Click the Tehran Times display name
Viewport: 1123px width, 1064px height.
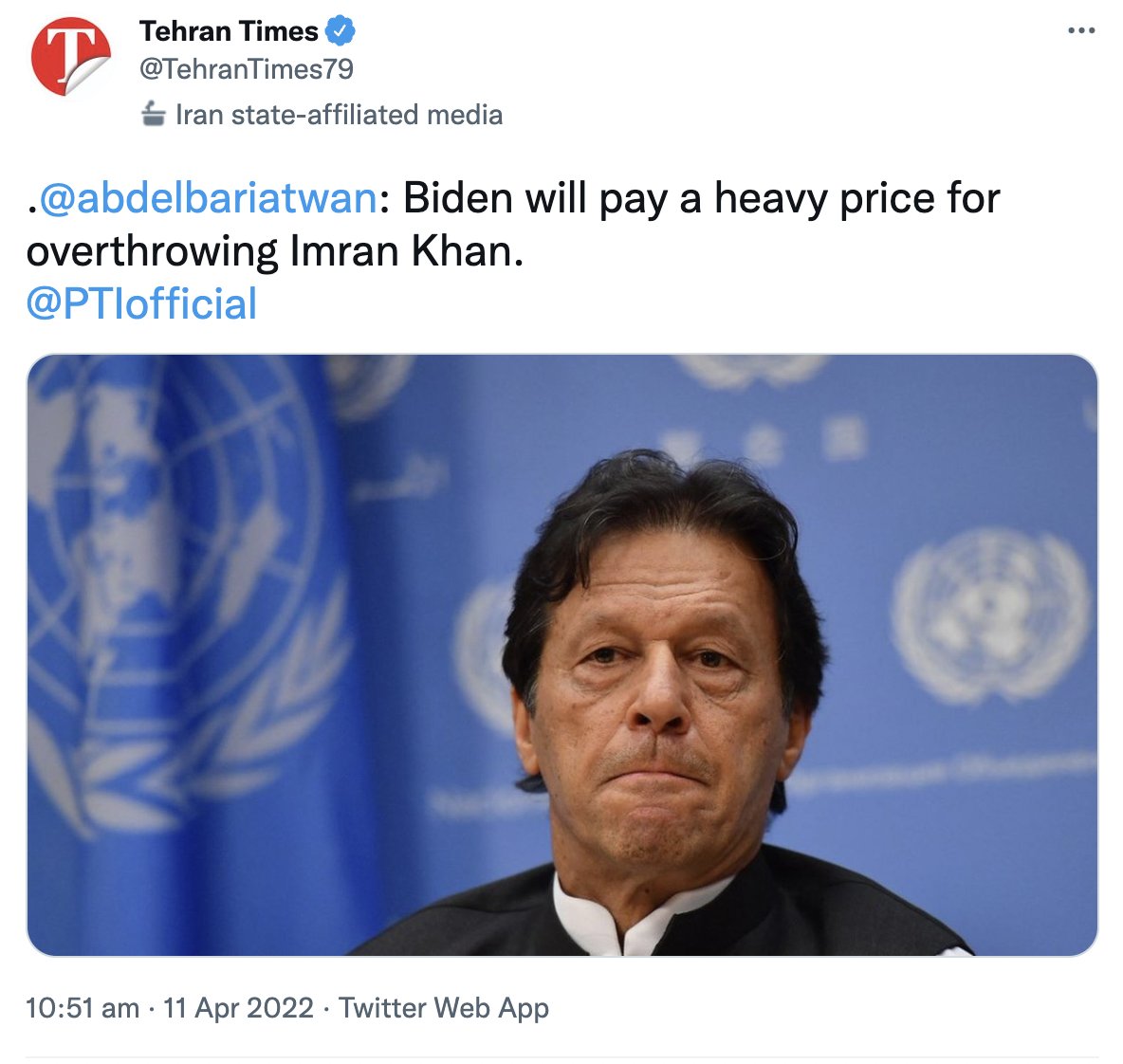(x=230, y=30)
